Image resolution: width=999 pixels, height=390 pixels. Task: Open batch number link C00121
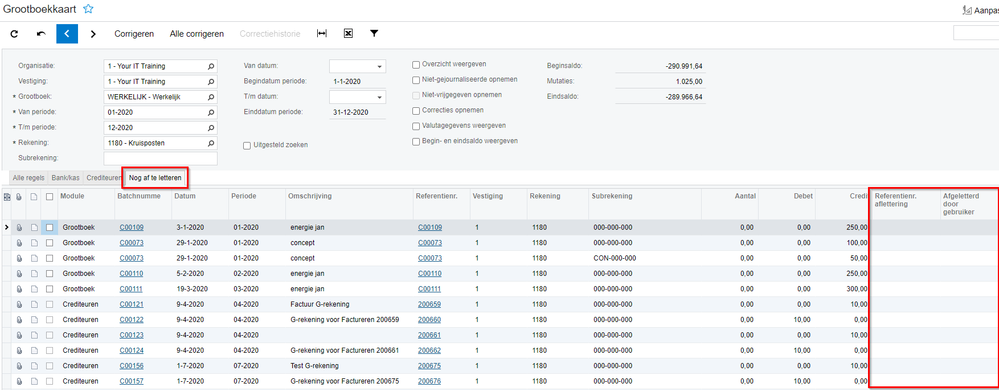tap(131, 304)
